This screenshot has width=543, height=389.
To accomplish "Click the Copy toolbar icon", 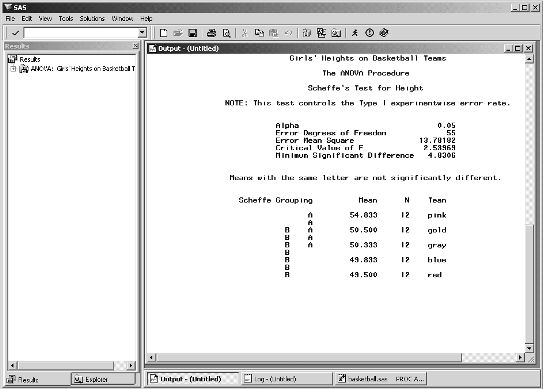I will click(259, 33).
